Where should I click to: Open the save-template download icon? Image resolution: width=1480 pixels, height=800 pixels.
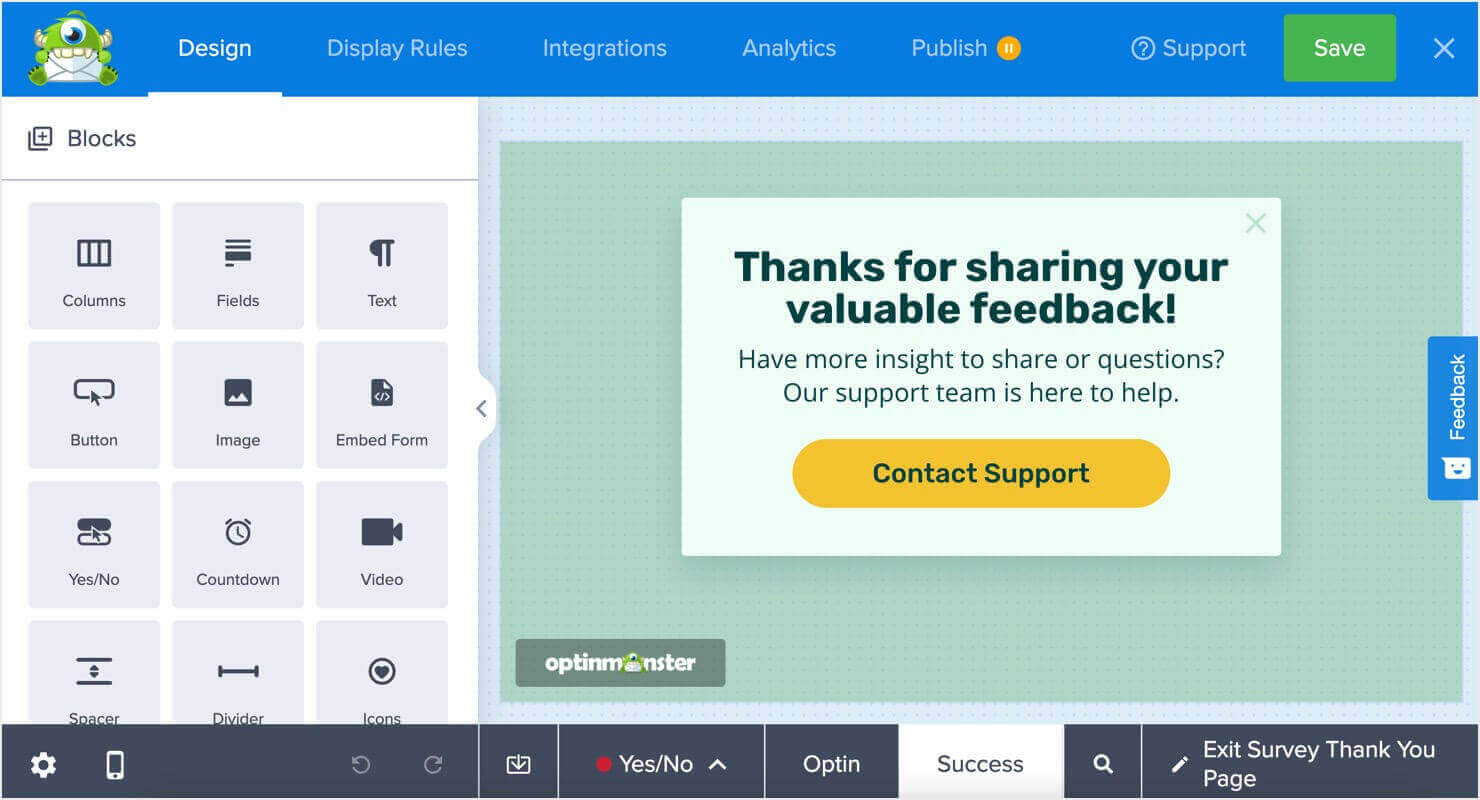click(x=518, y=763)
